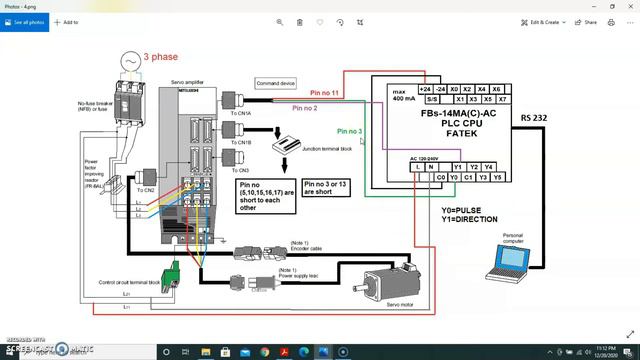Open Microsoft Store from the taskbar
Image resolution: width=640 pixels, height=360 pixels.
(x=225, y=352)
